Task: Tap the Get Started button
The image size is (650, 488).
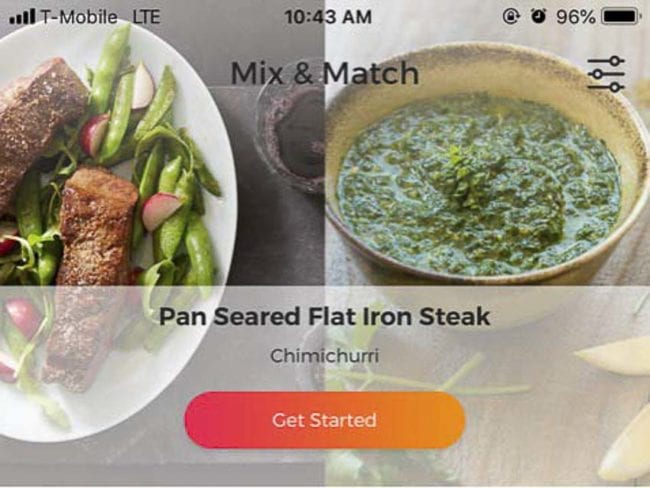Action: [x=325, y=420]
